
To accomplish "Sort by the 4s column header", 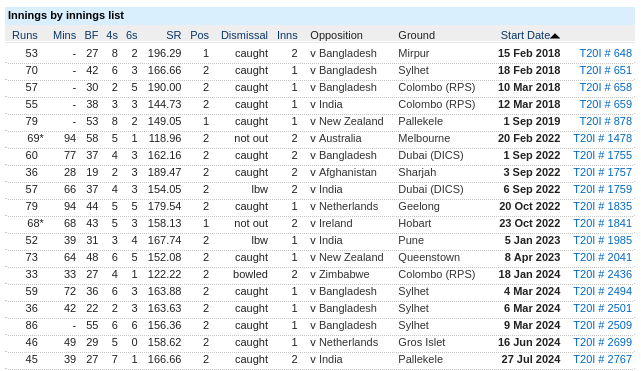I will click(112, 36).
